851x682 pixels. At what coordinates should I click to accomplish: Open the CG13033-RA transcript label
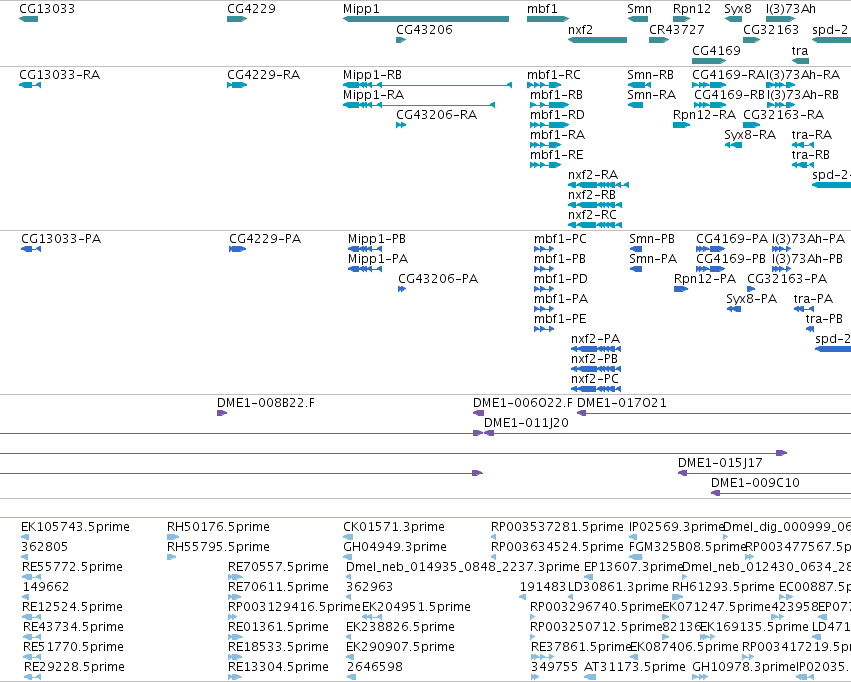point(60,75)
